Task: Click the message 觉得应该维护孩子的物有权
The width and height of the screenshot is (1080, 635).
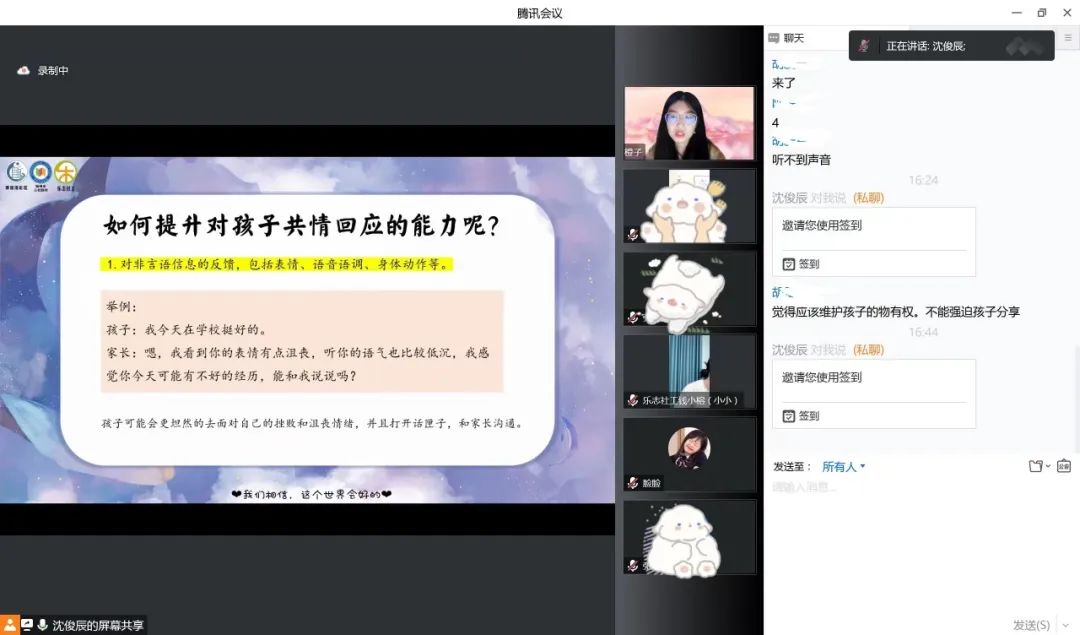Action: 895,312
